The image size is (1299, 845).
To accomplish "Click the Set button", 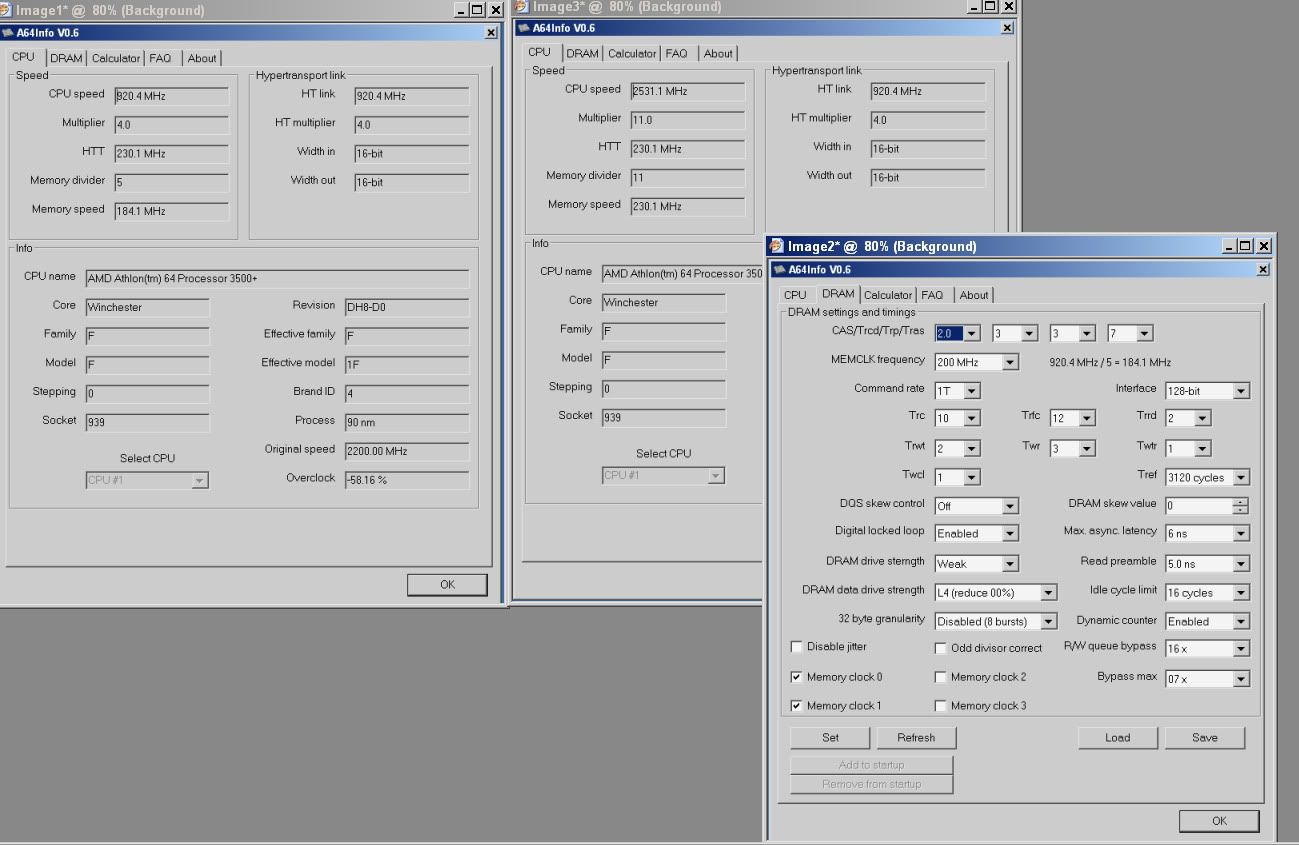I will (831, 738).
